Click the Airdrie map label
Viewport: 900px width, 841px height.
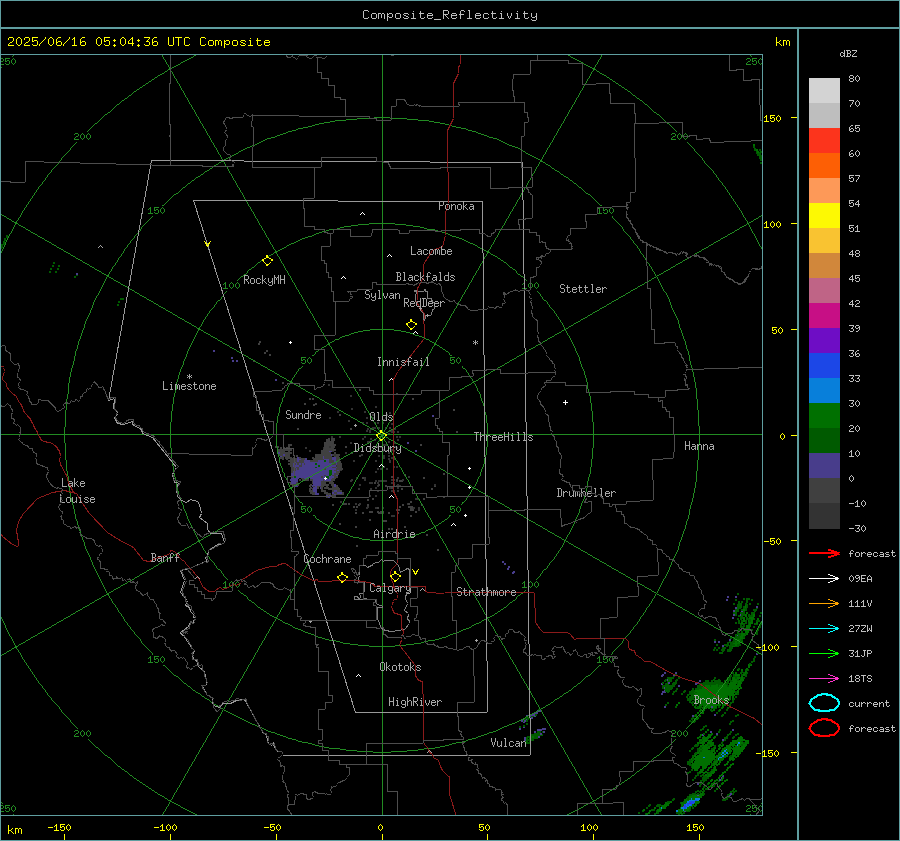click(394, 534)
